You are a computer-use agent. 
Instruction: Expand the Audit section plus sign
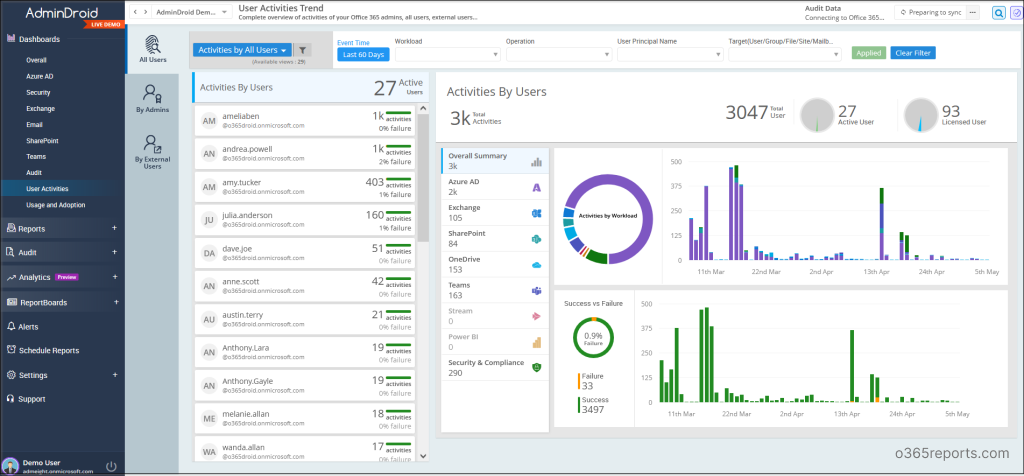coord(114,252)
